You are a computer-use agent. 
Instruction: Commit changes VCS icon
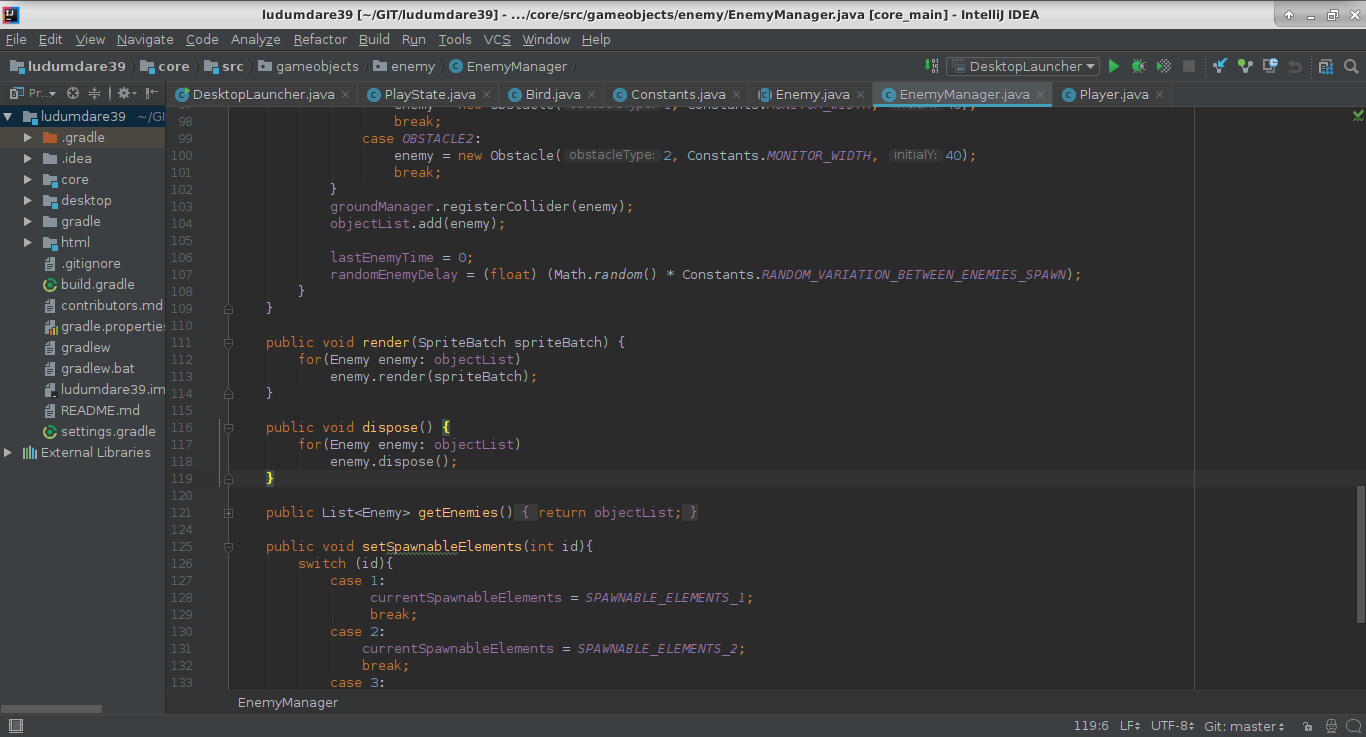1245,66
